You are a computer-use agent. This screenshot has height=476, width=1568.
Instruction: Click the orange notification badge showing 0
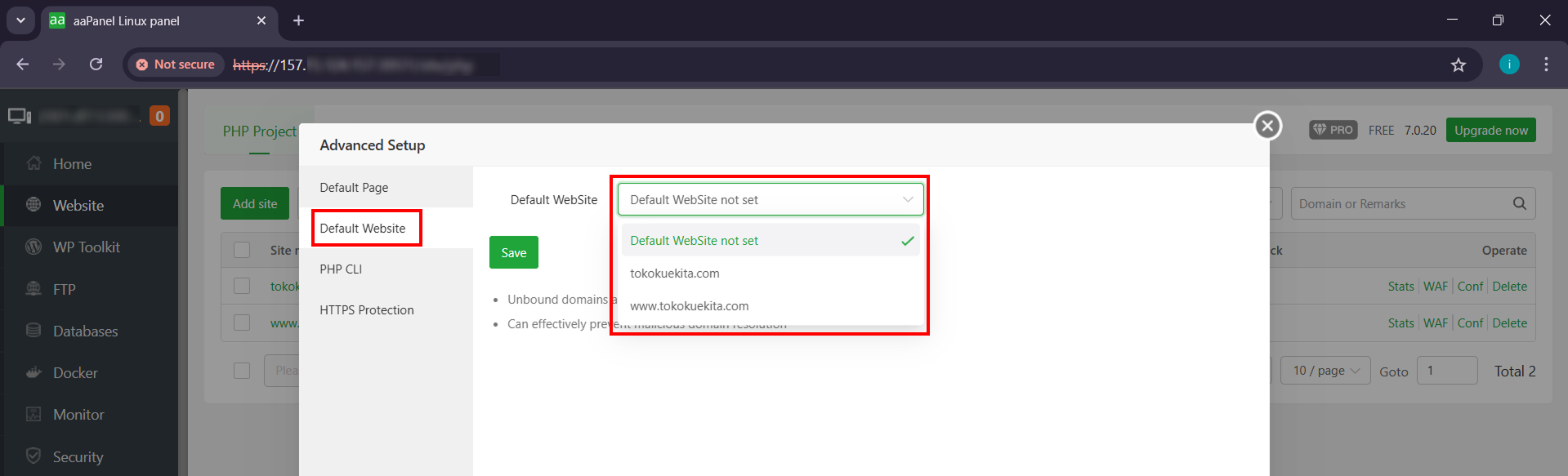[x=159, y=116]
